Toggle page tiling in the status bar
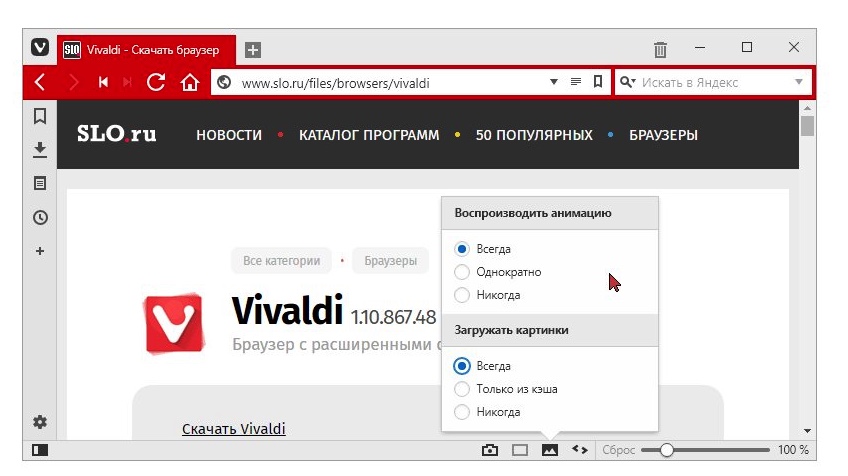Image resolution: width=848 pixels, height=476 pixels. [x=520, y=450]
